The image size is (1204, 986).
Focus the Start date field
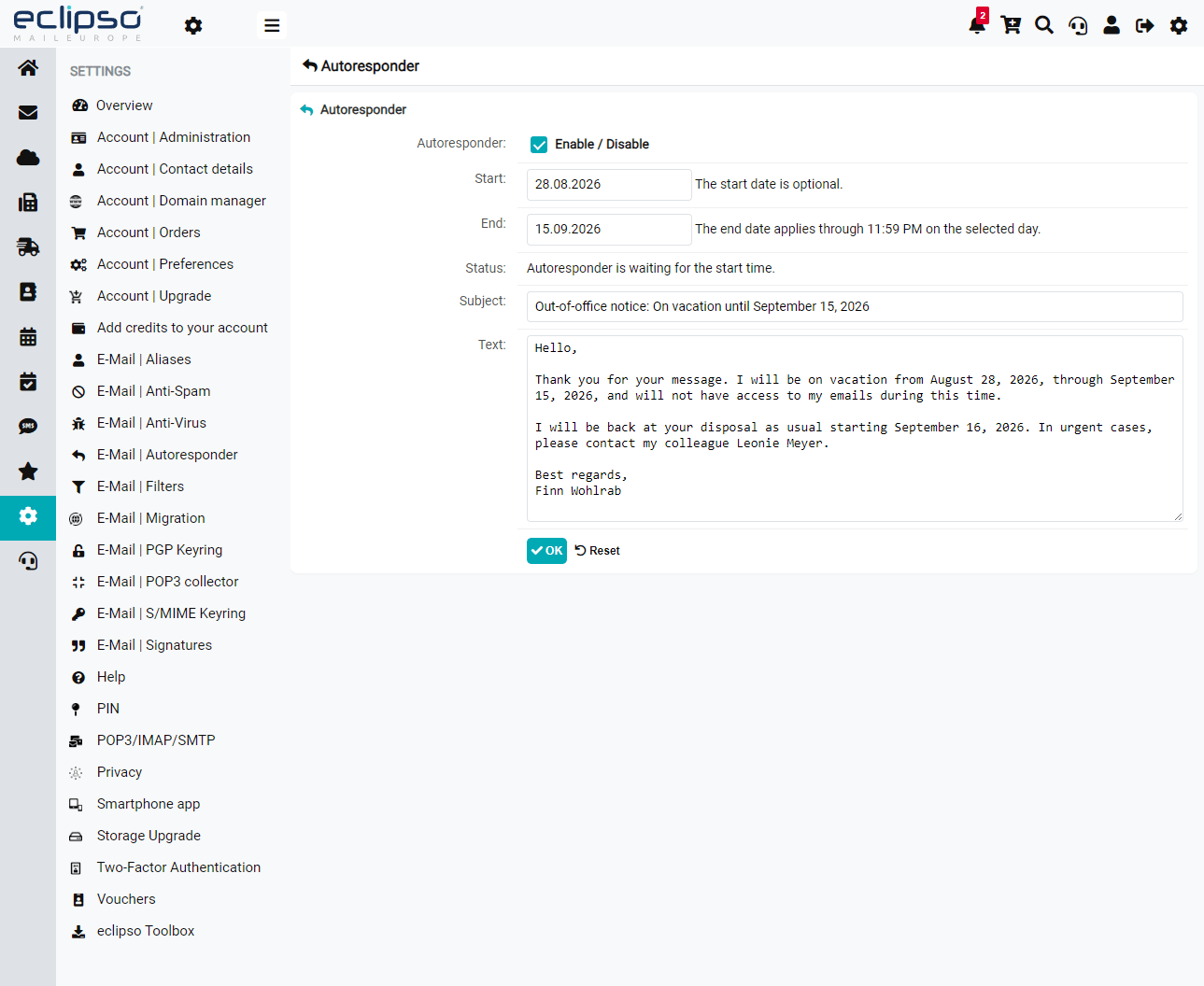point(609,185)
